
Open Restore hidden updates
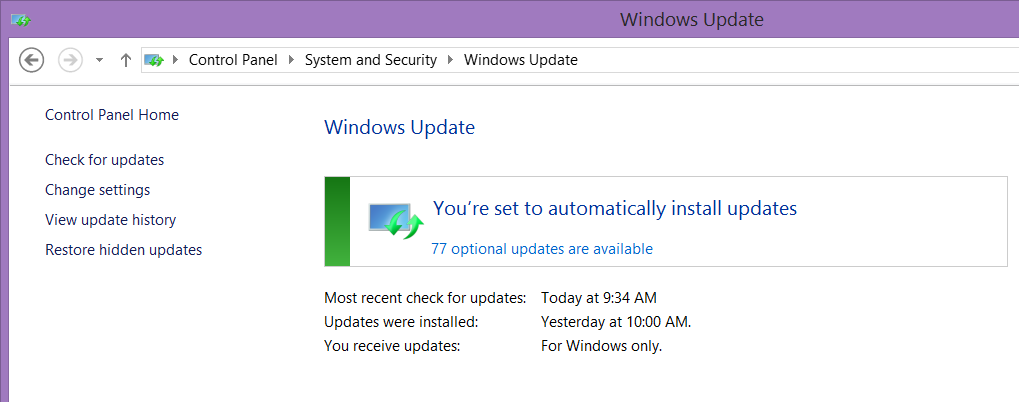pos(123,250)
